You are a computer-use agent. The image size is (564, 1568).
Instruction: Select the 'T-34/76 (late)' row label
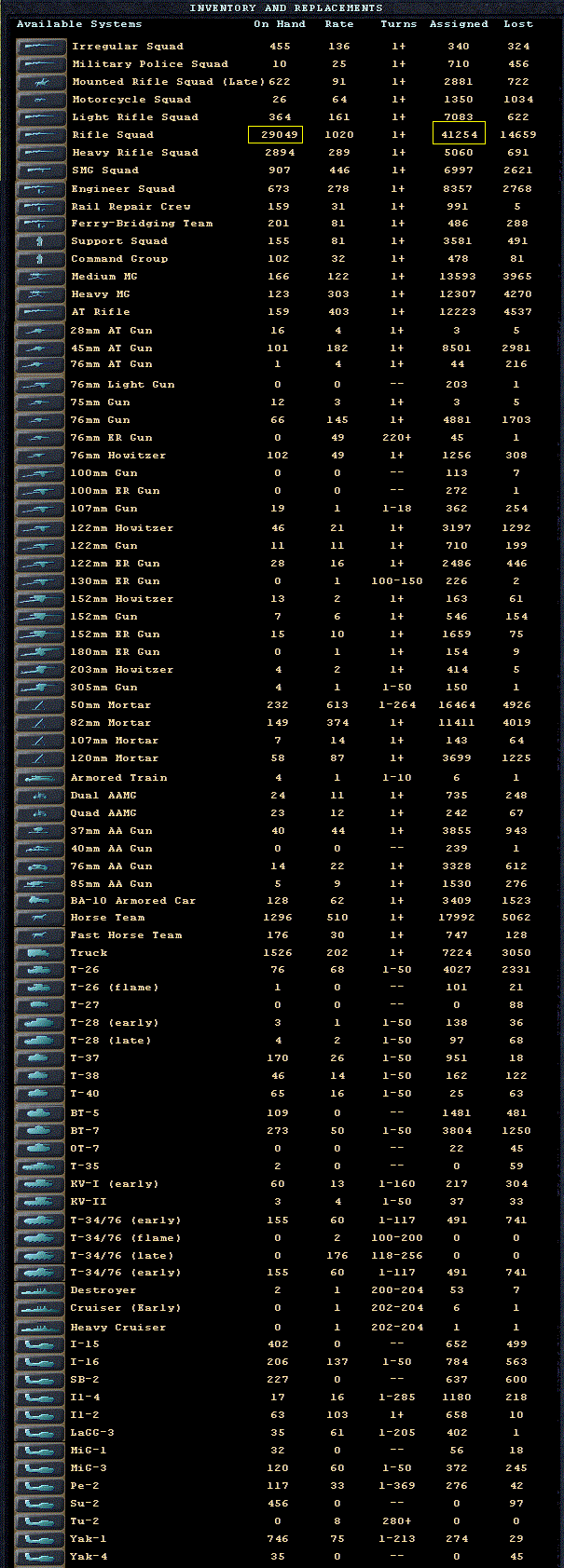122,1255
